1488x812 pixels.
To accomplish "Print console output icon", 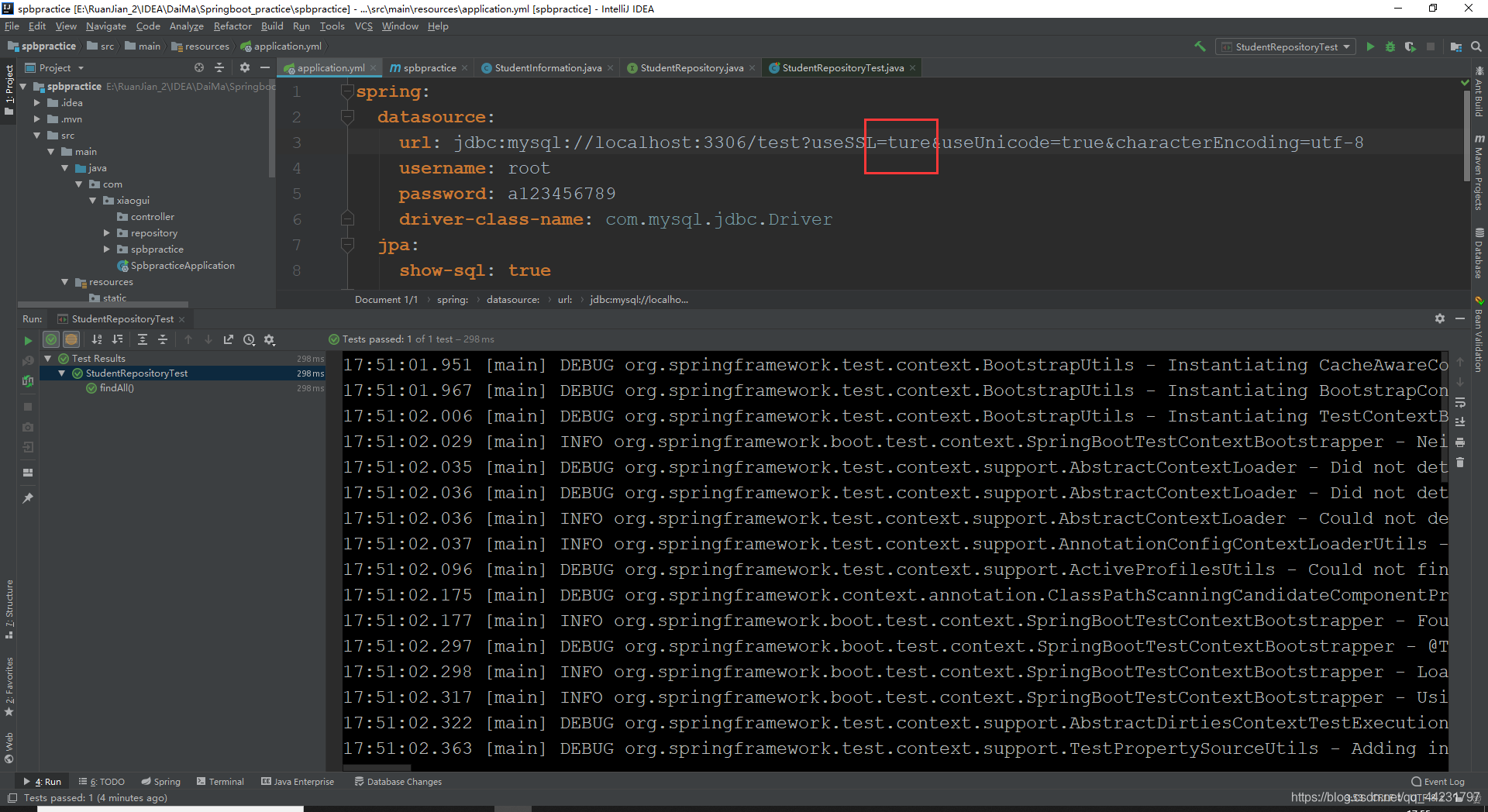I will [1460, 442].
